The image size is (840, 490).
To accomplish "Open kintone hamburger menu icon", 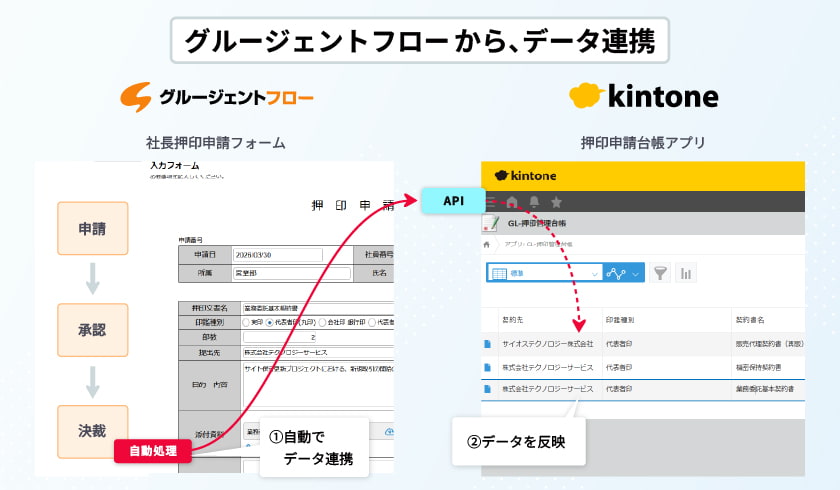I will pyautogui.click(x=491, y=202).
